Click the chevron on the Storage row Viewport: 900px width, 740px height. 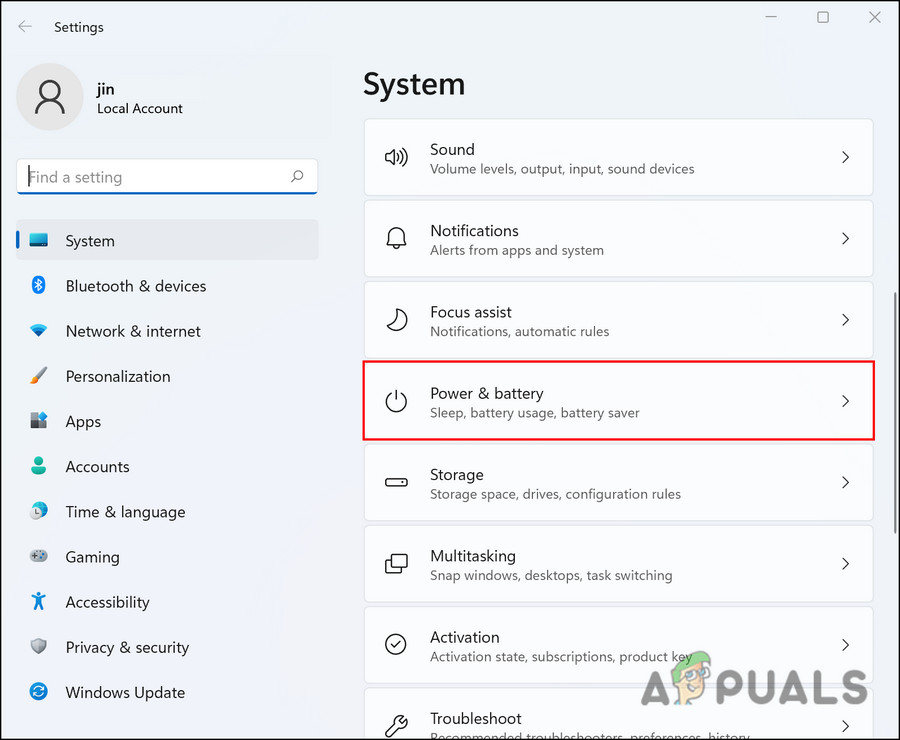pos(845,482)
